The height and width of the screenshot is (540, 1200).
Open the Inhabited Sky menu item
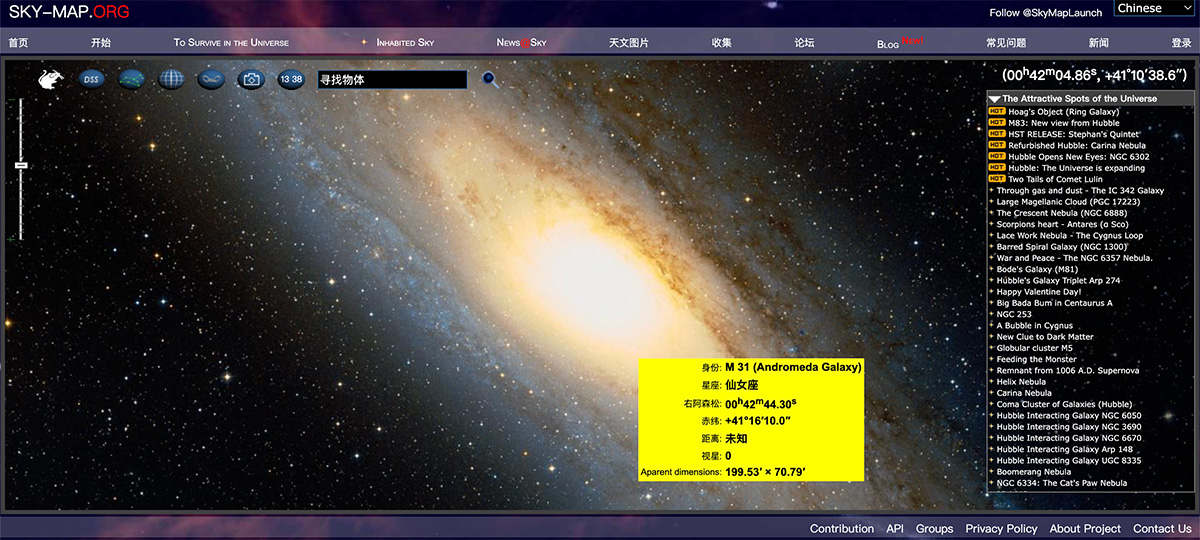405,43
